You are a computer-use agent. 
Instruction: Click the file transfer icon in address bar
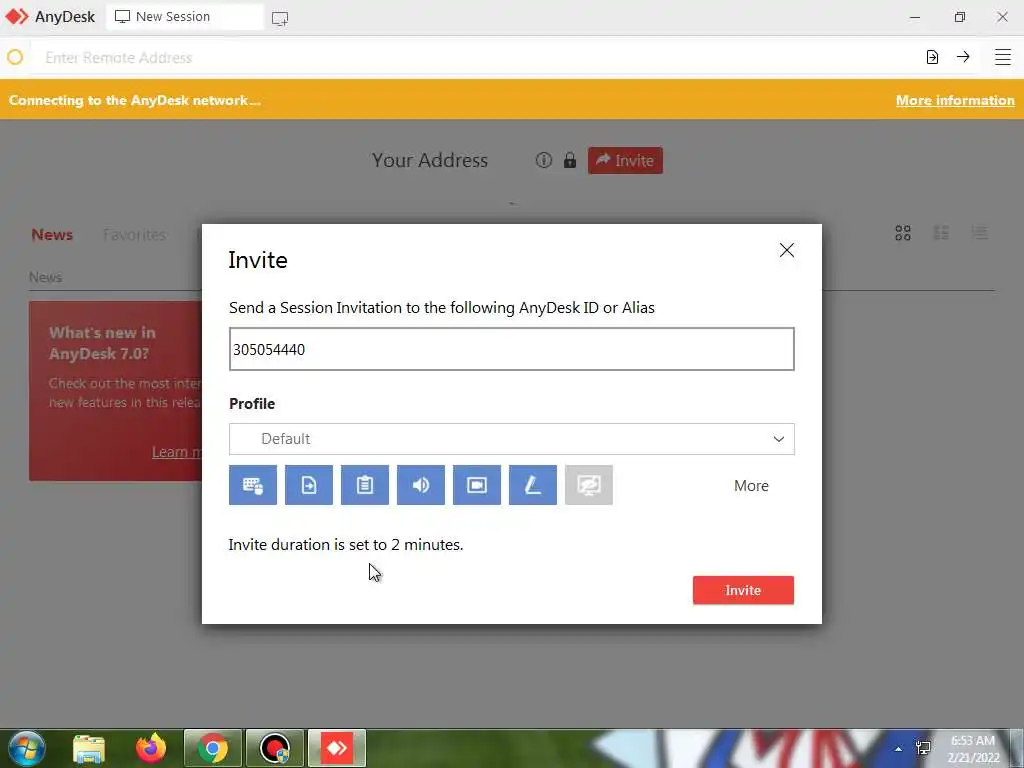coord(933,57)
